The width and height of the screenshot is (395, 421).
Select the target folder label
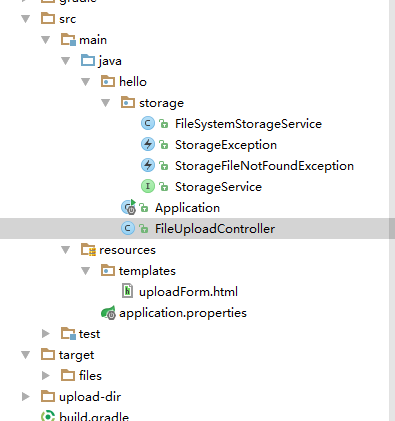pos(76,355)
